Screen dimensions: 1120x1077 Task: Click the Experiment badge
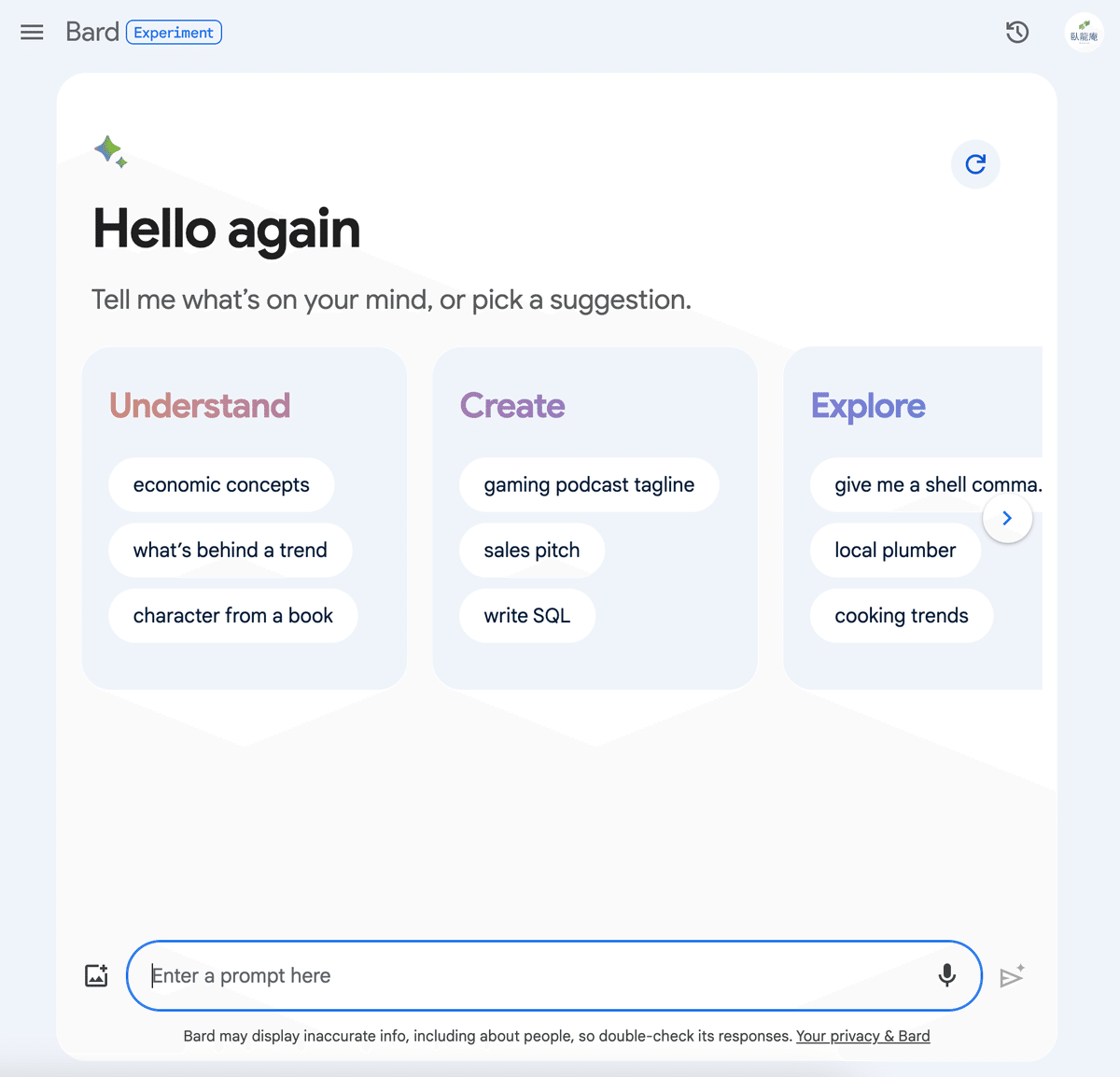click(174, 33)
